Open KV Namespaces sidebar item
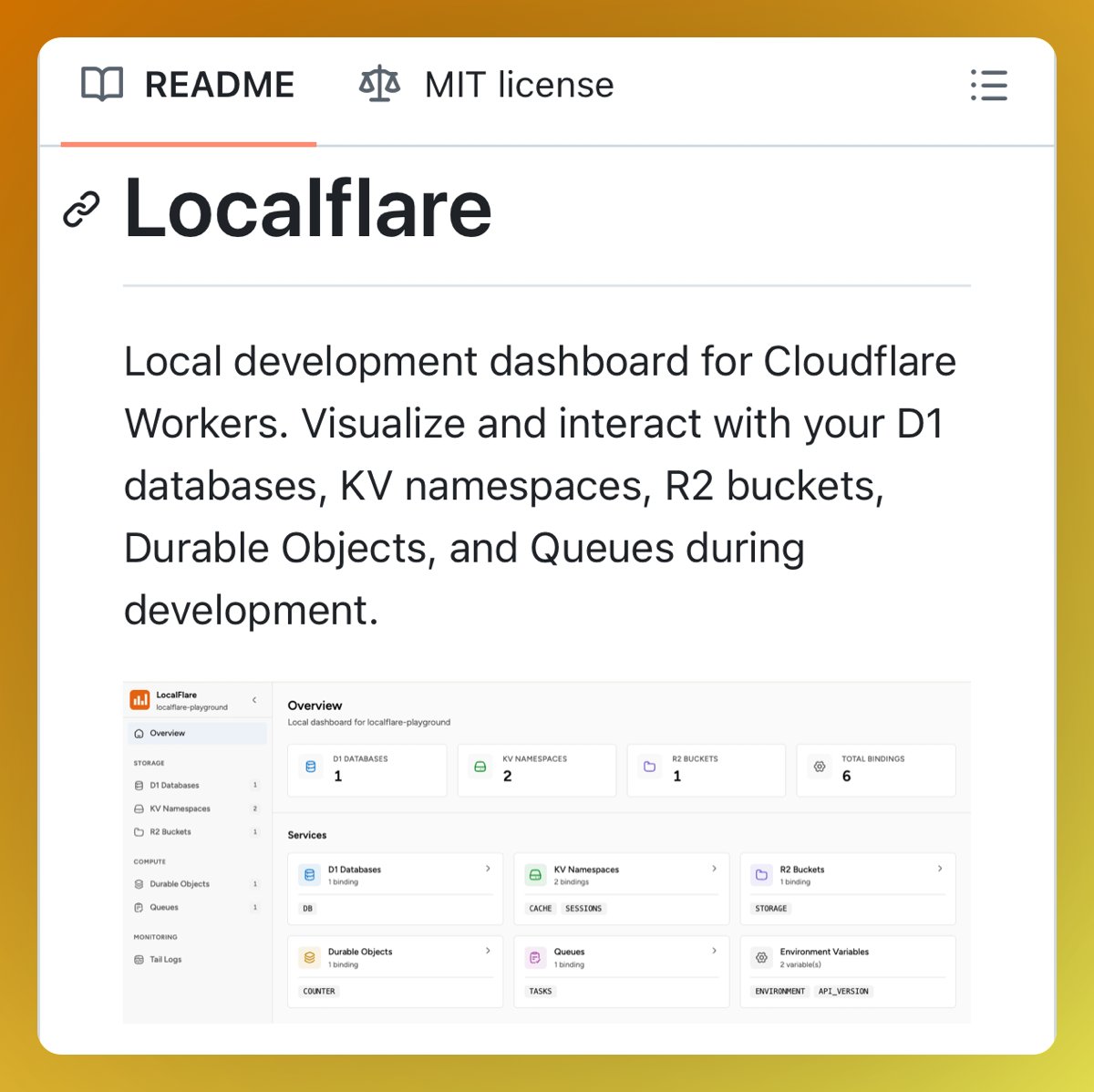1094x1092 pixels. click(x=196, y=809)
